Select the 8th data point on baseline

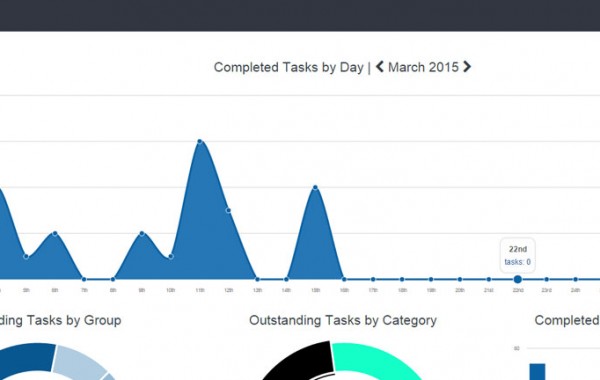tap(113, 279)
